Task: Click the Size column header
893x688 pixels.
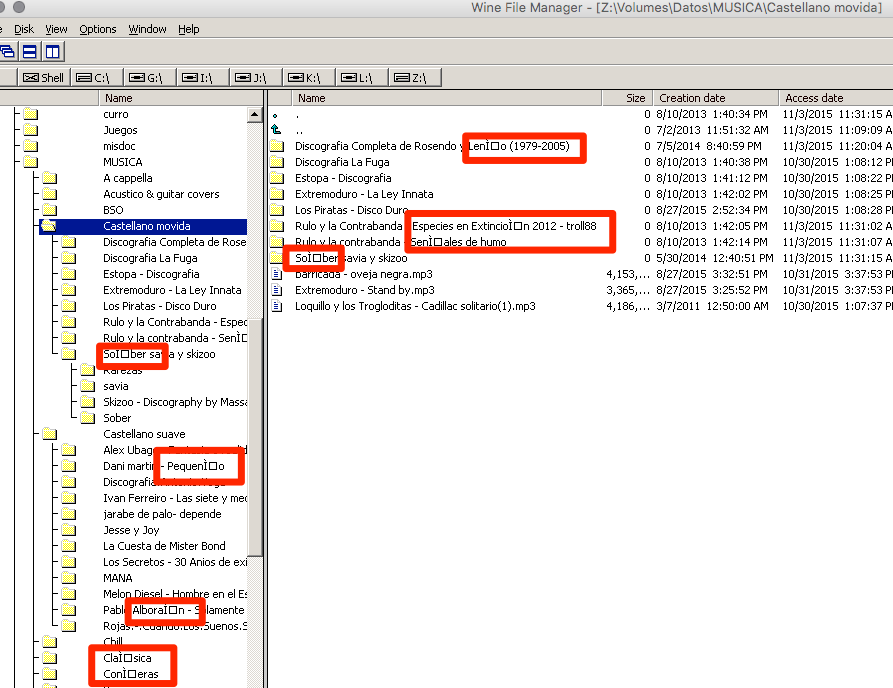Action: click(627, 98)
